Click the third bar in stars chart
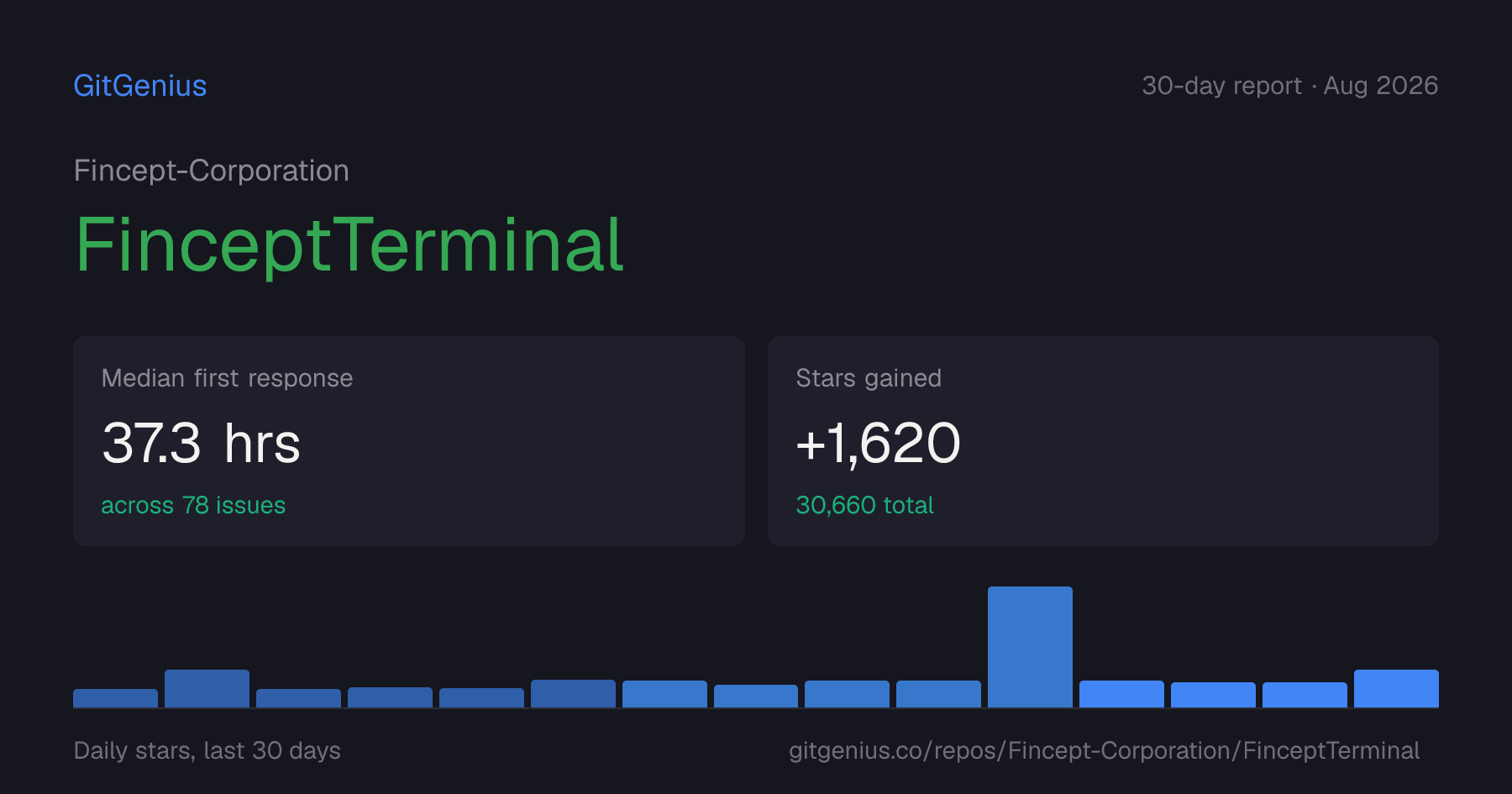1512x794 pixels. pos(298,698)
